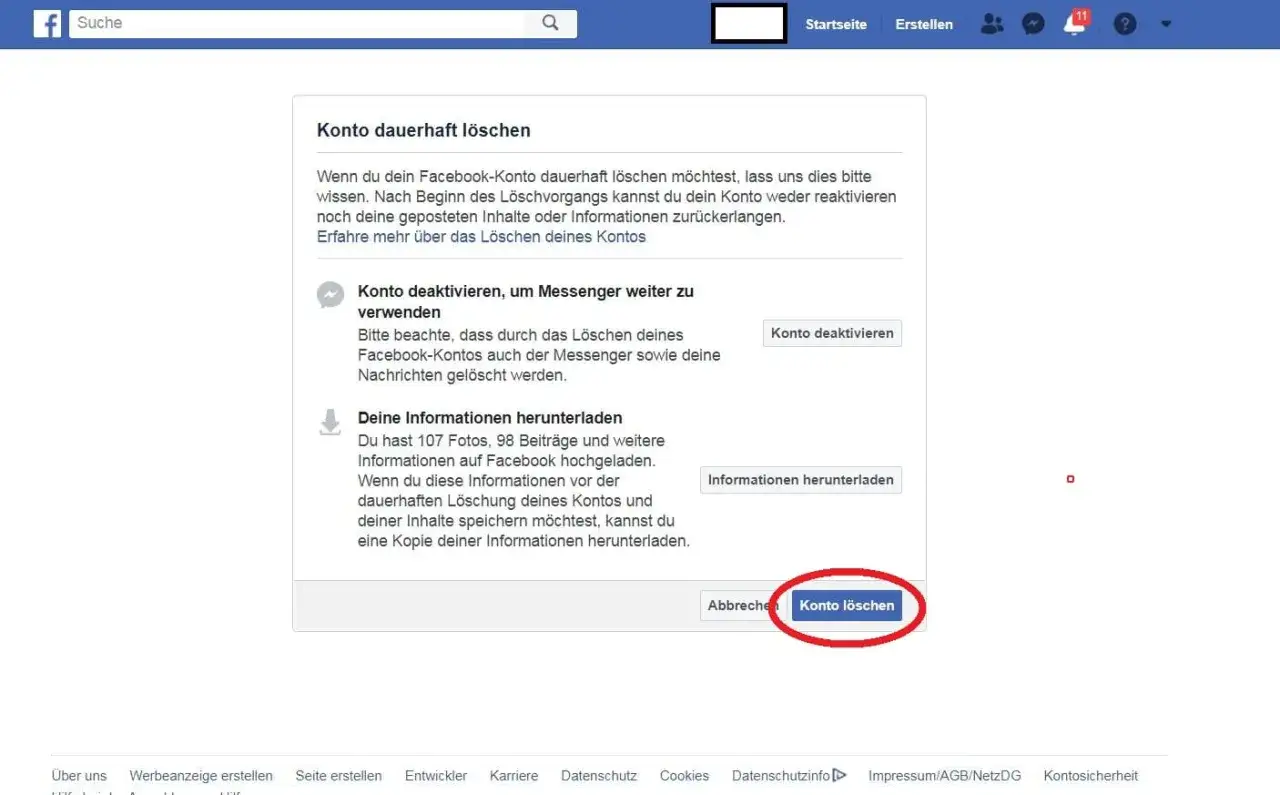Viewport: 1280px width, 795px height.
Task: Confirm with Konto löschen button
Action: point(847,606)
